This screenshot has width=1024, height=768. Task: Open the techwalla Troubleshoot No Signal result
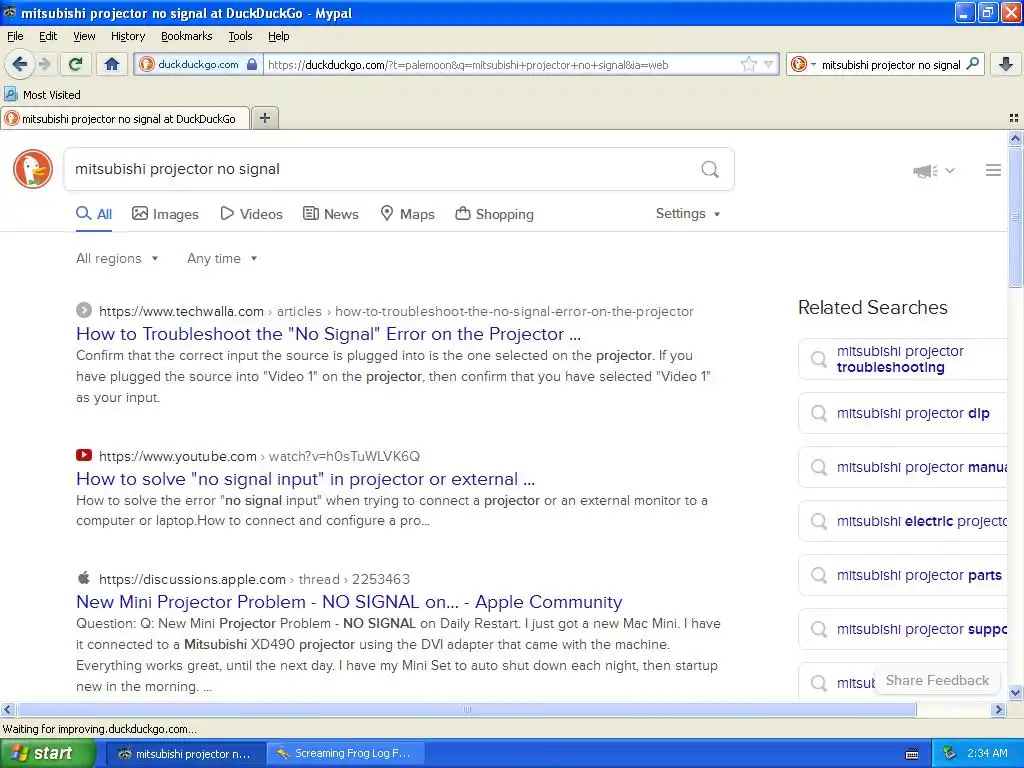328,334
